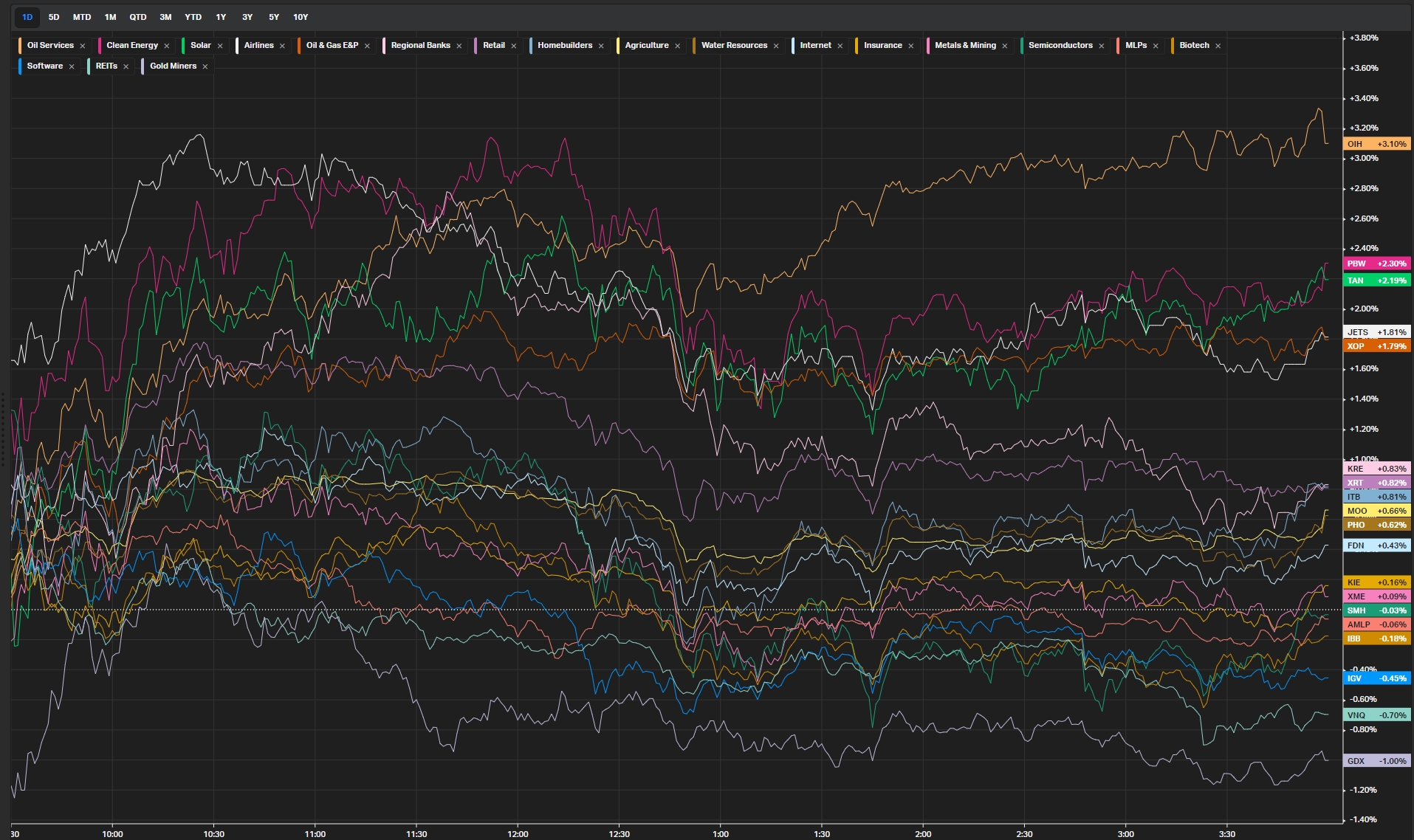Click the OIH +3.10% price tag

[1376, 144]
